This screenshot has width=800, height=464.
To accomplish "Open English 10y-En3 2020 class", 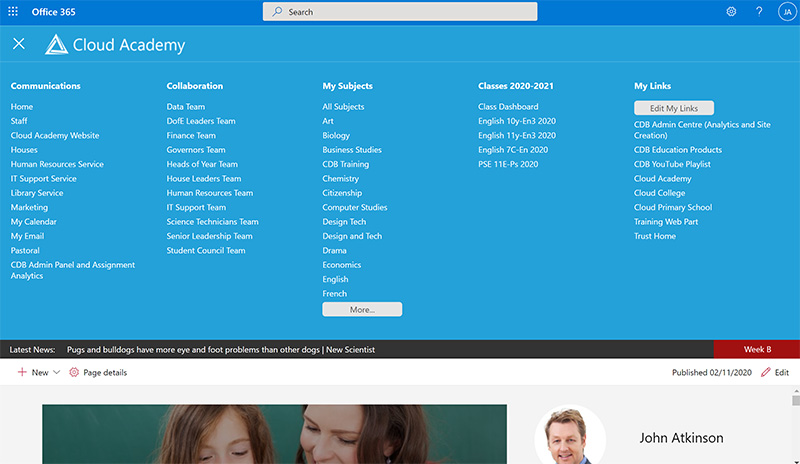I will tap(517, 121).
